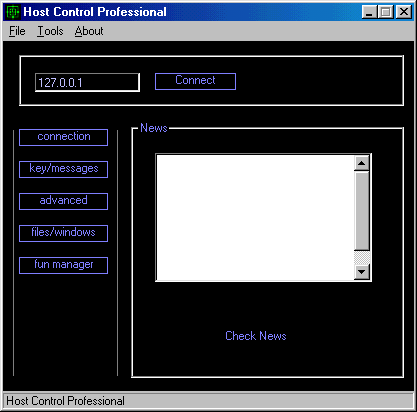Click inside the News text box
This screenshot has width=417, height=412.
pos(255,218)
